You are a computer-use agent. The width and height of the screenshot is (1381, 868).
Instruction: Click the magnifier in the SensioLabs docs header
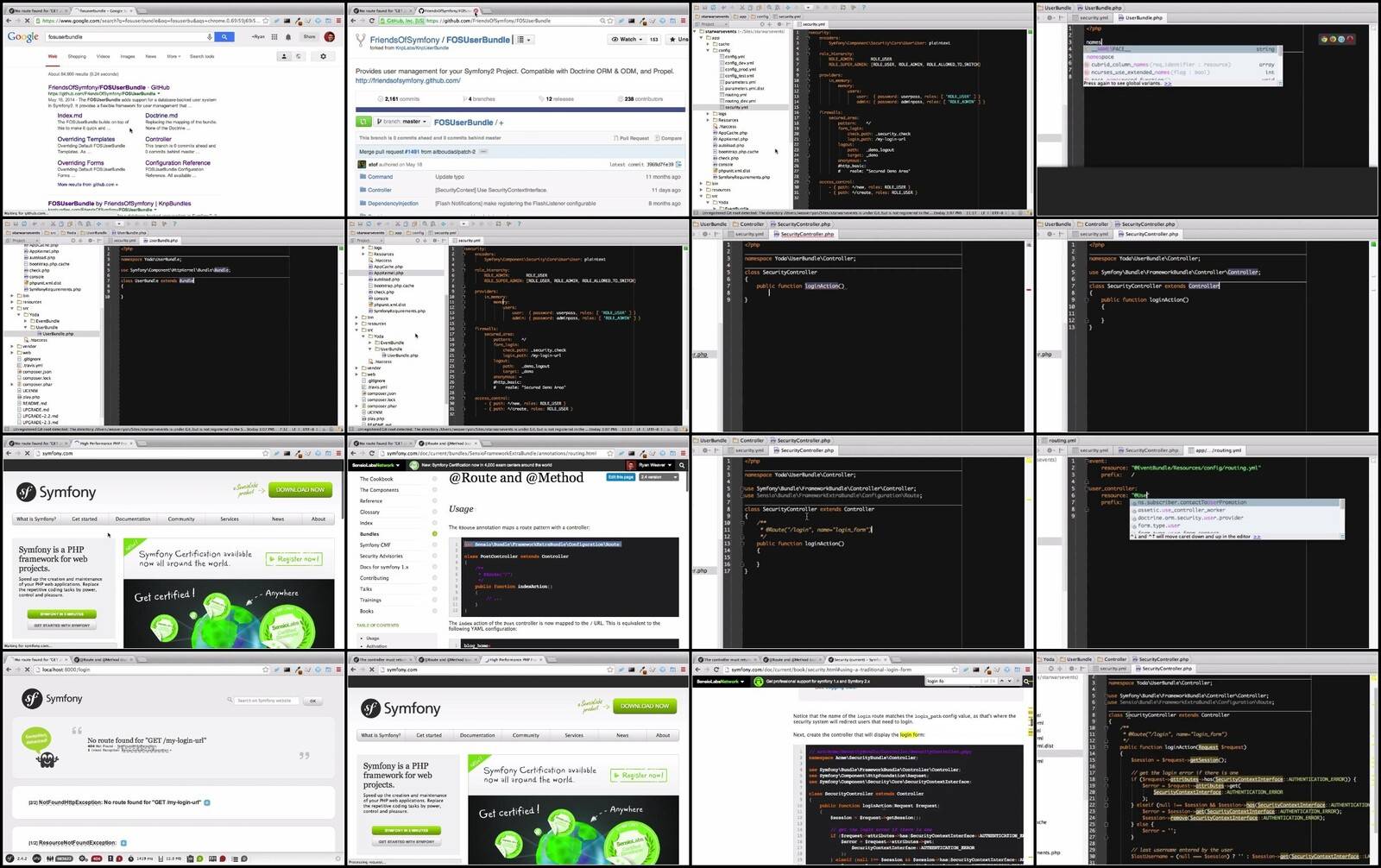tap(681, 465)
